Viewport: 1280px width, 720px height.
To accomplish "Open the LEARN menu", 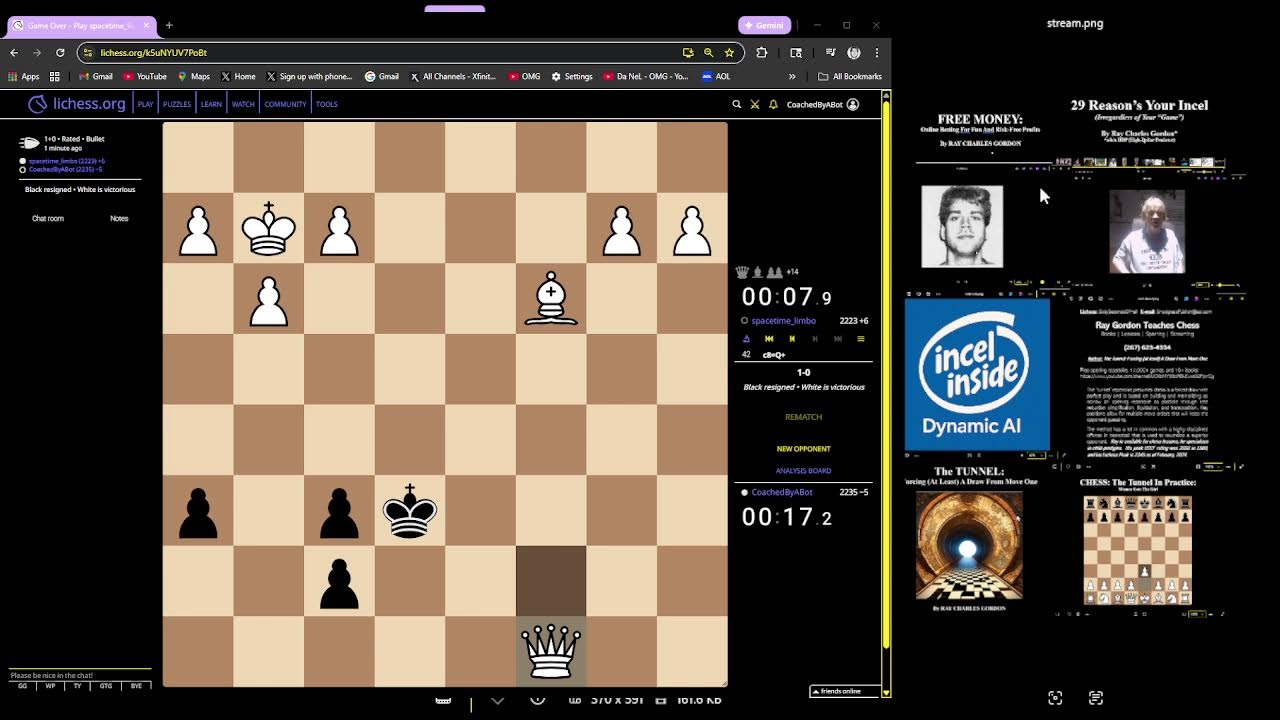I will 211,104.
